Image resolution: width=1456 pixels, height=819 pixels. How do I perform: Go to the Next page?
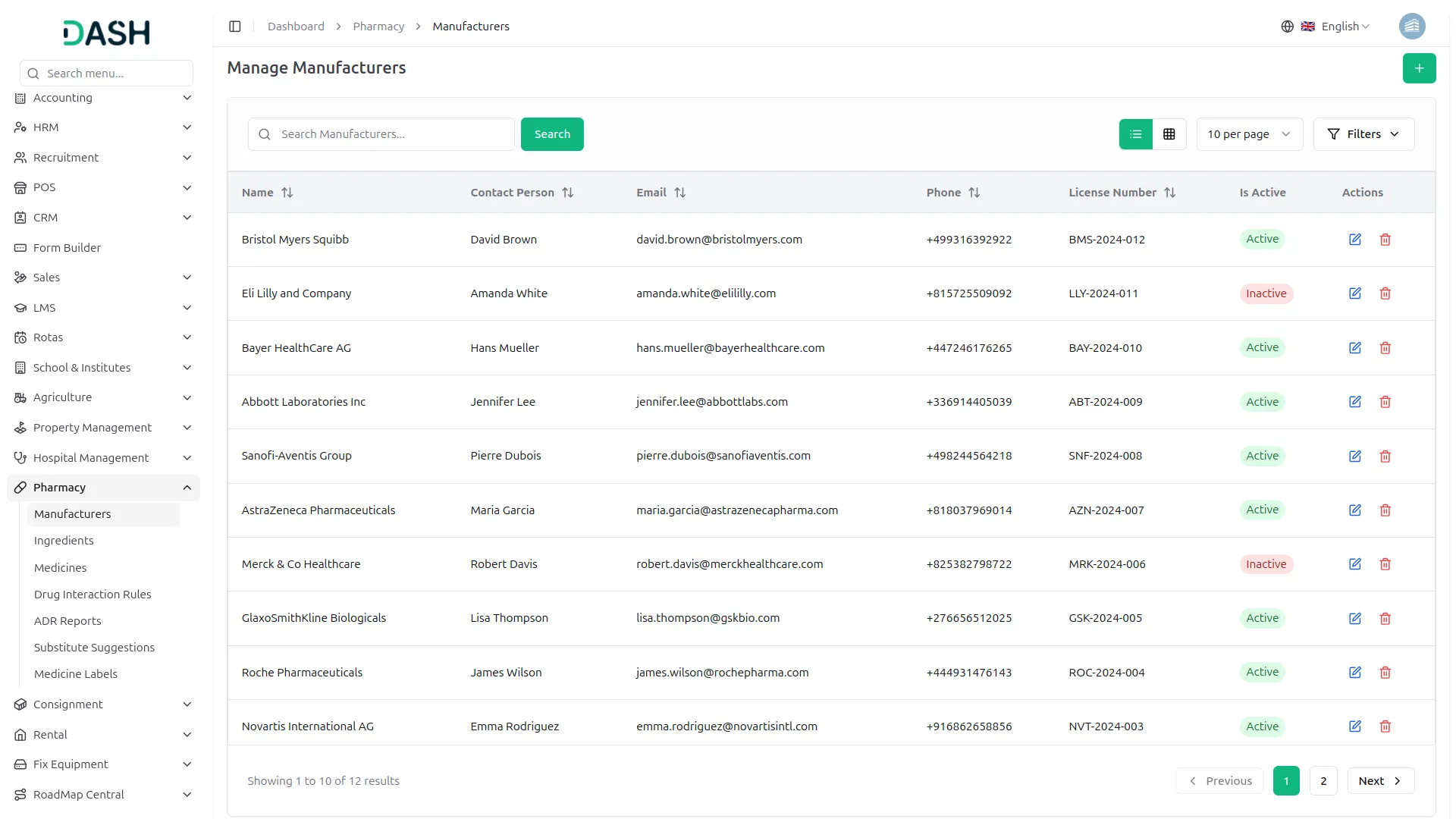[1379, 781]
